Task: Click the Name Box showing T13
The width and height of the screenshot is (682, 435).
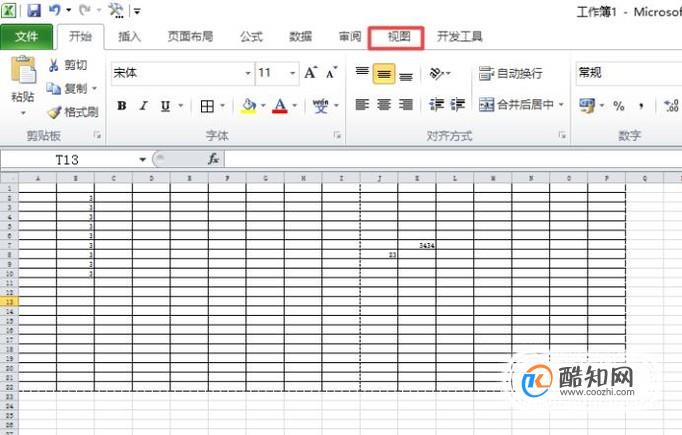Action: pos(69,160)
